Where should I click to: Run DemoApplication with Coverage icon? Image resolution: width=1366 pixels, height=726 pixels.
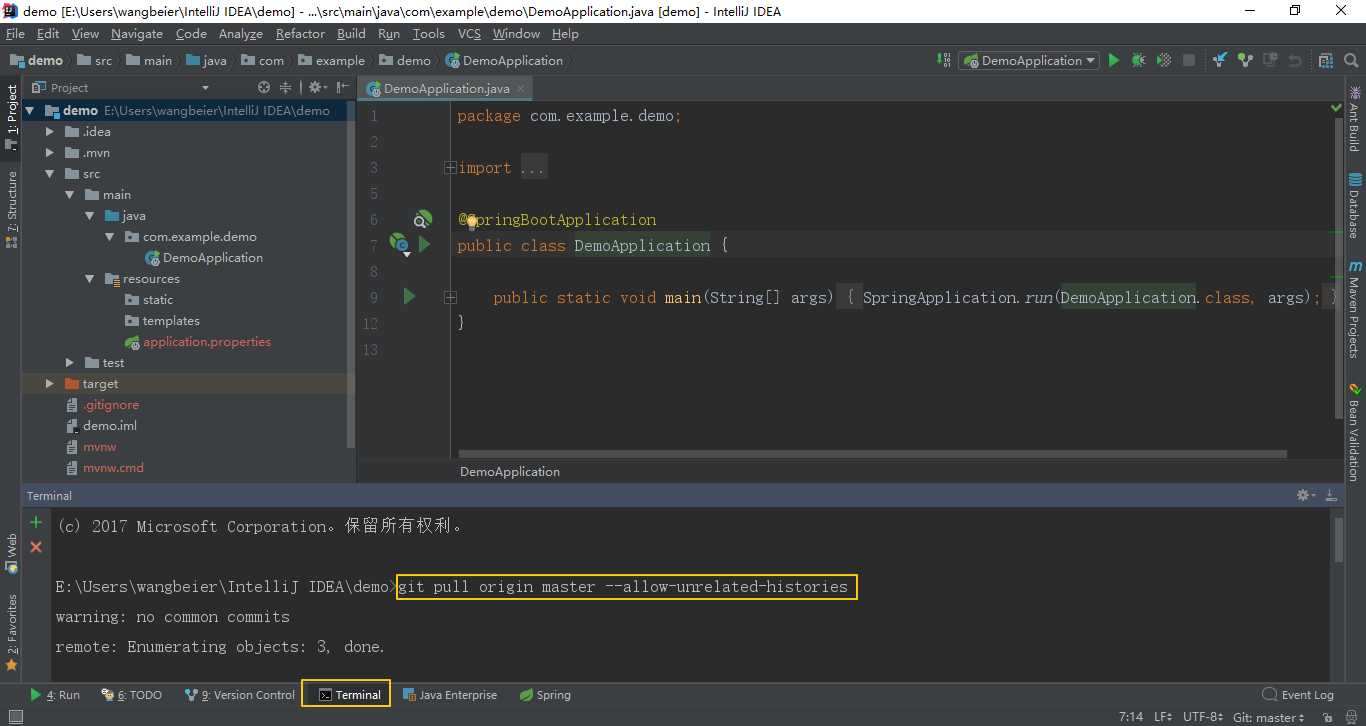click(x=1164, y=60)
